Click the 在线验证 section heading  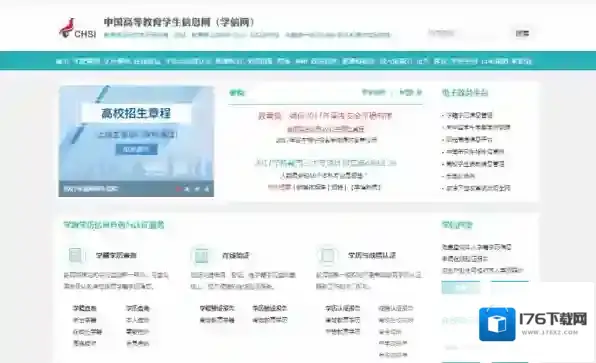point(236,255)
